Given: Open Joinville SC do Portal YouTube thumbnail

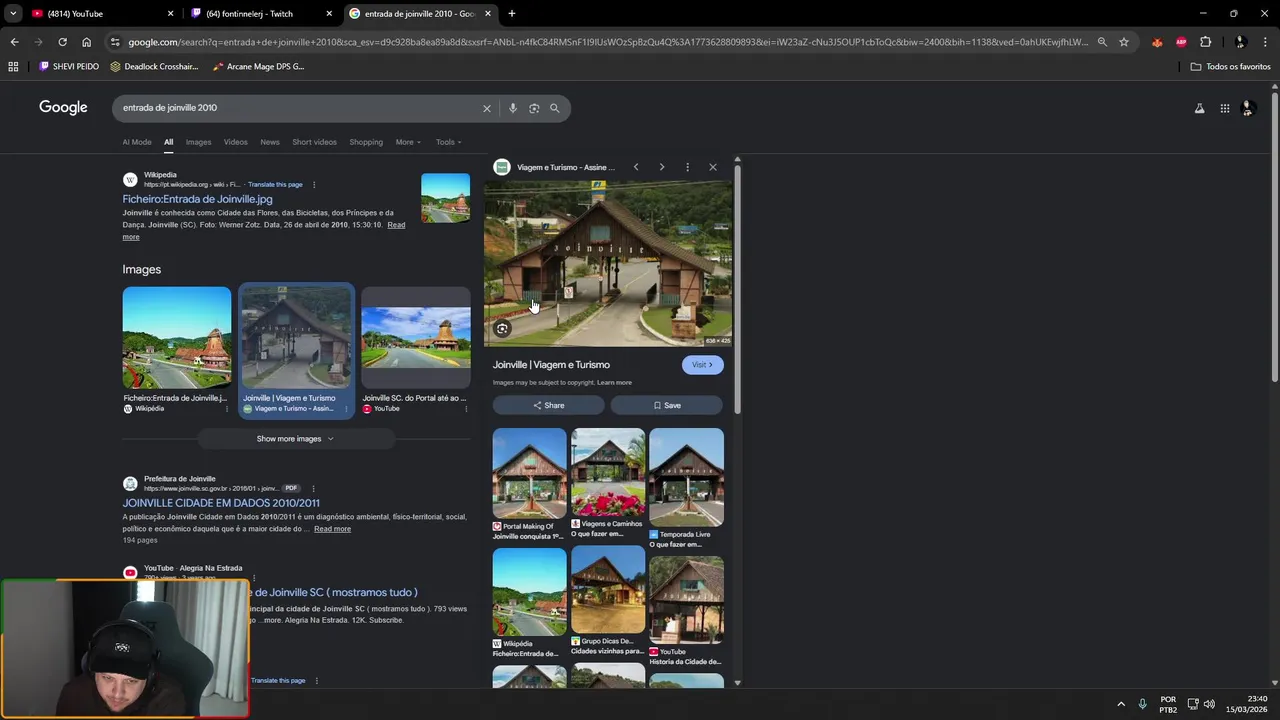Looking at the screenshot, I should point(416,338).
